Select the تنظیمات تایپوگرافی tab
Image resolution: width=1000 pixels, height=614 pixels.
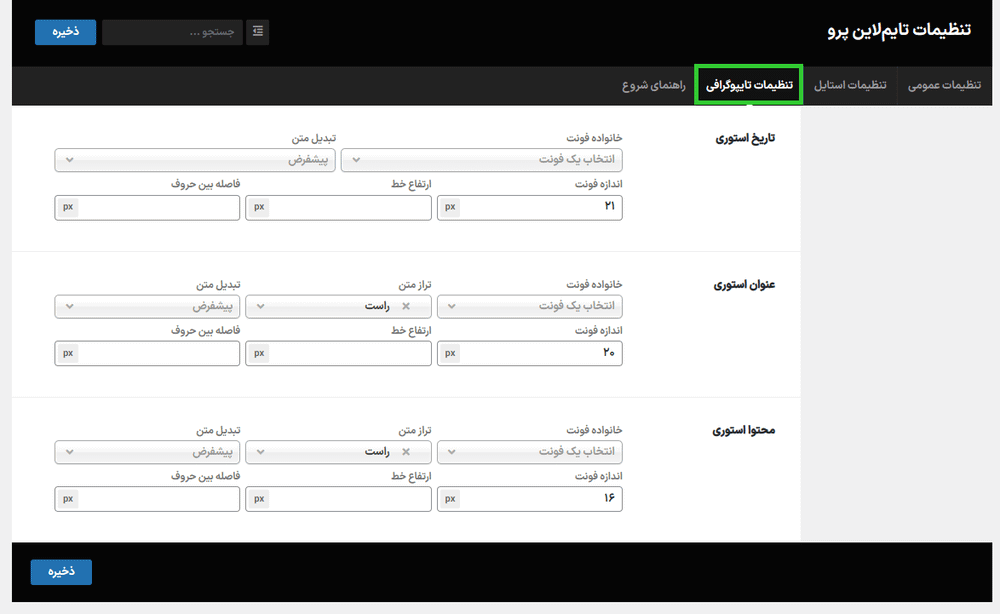[x=749, y=85]
